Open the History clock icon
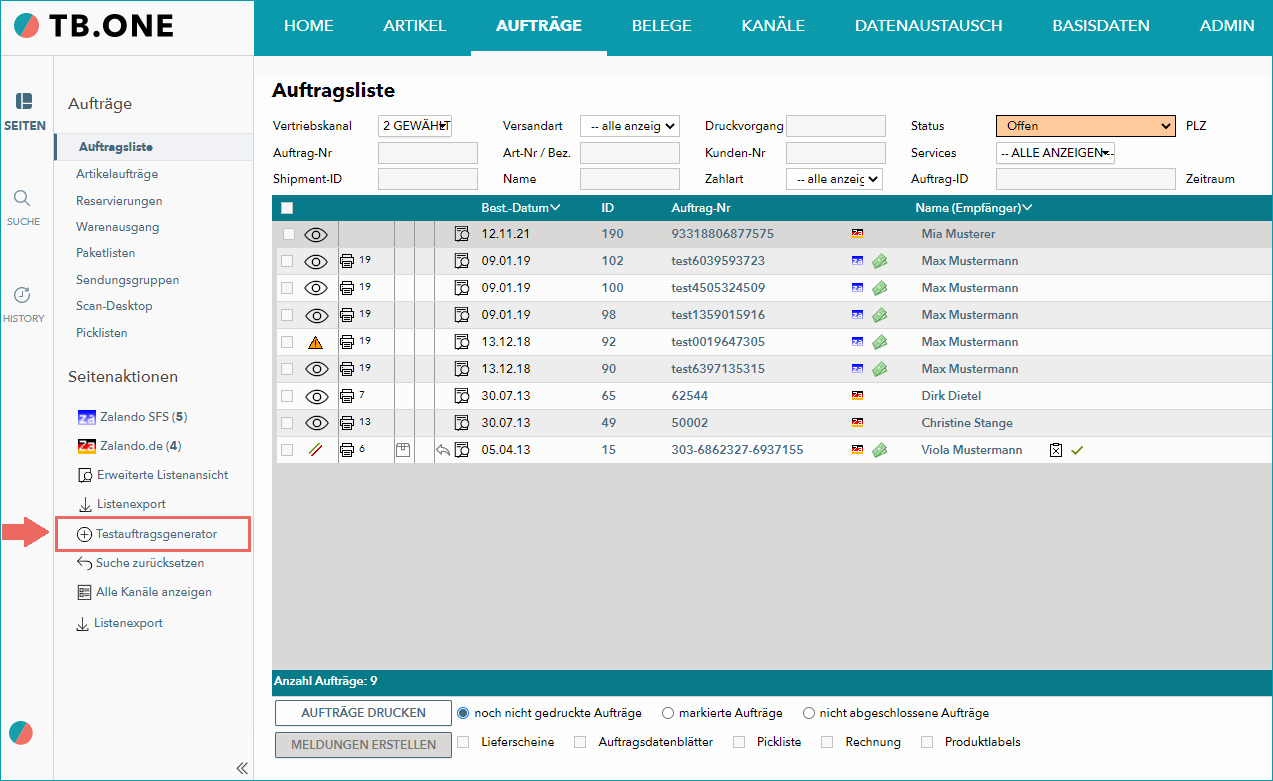Screen dimensions: 1273x781 pos(22,295)
